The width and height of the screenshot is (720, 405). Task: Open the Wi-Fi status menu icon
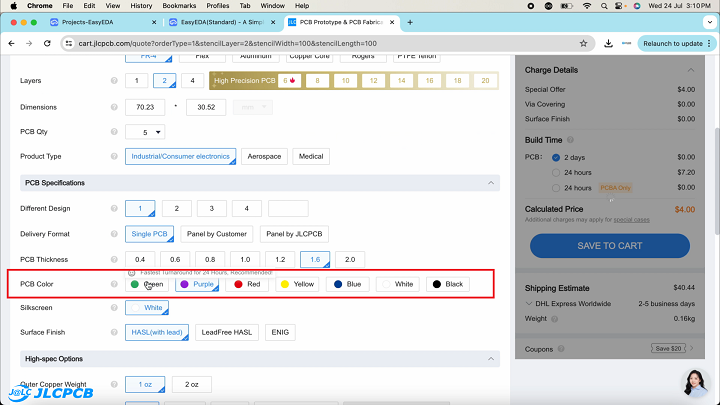tap(587, 6)
